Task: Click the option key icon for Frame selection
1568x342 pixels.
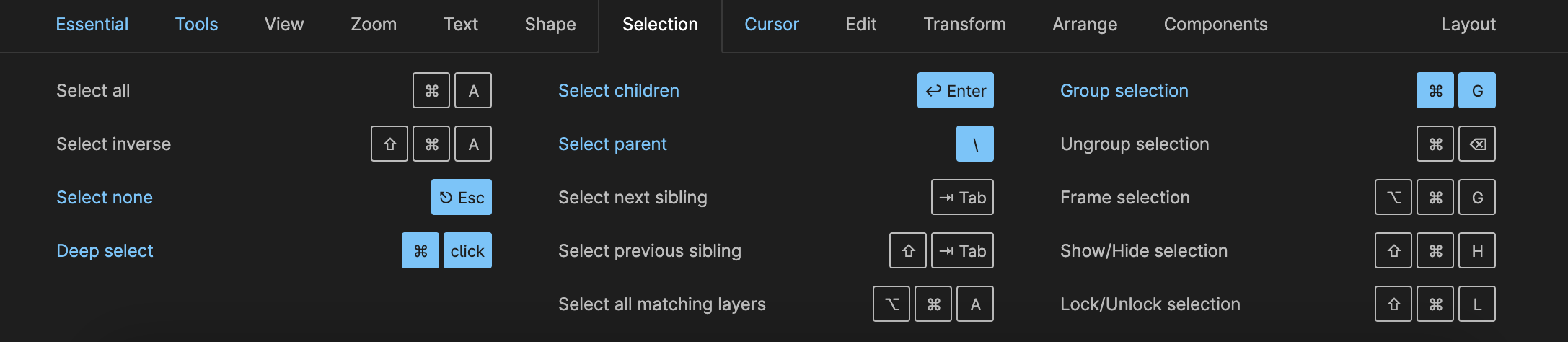Action: 1393,197
